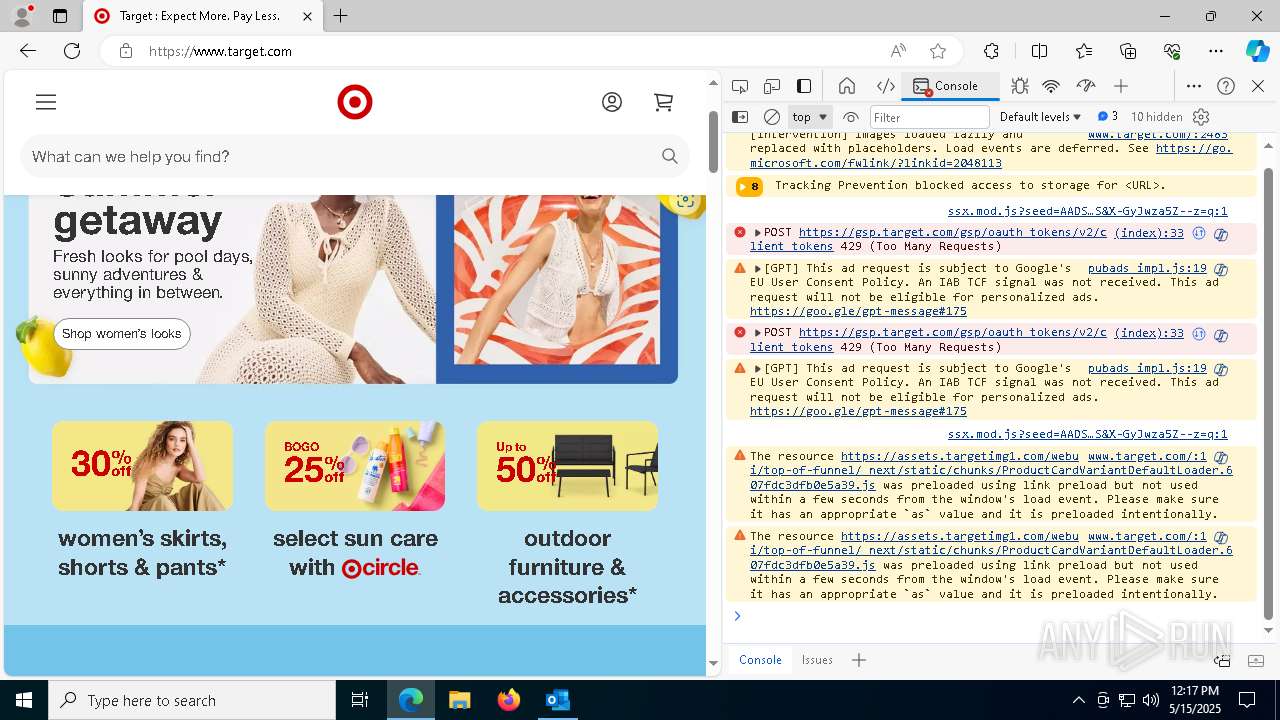Toggle Split screen view
Viewport: 1280px width, 720px height.
[x=1039, y=51]
